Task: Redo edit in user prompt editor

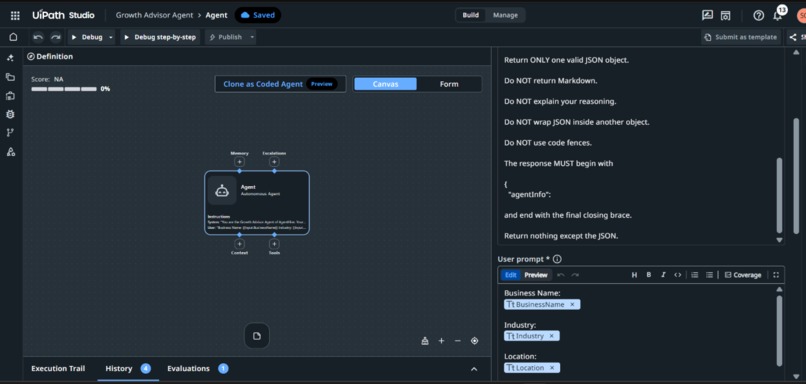Action: [575, 275]
